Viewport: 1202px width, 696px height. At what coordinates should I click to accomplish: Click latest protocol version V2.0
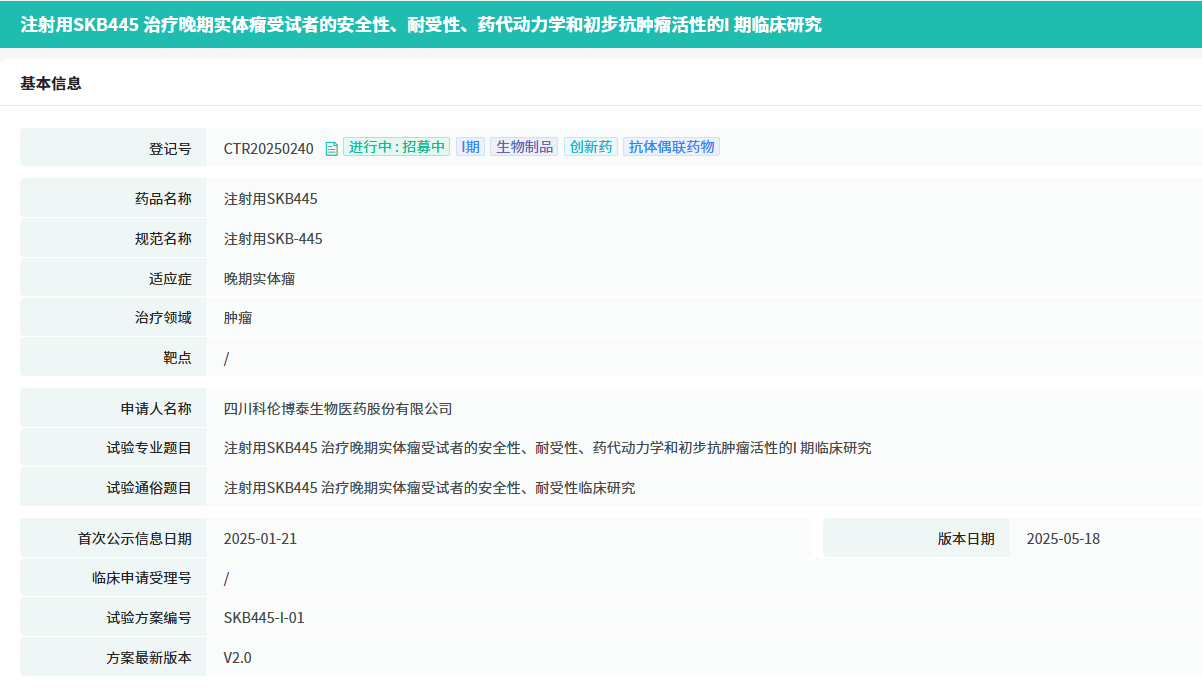click(x=238, y=658)
